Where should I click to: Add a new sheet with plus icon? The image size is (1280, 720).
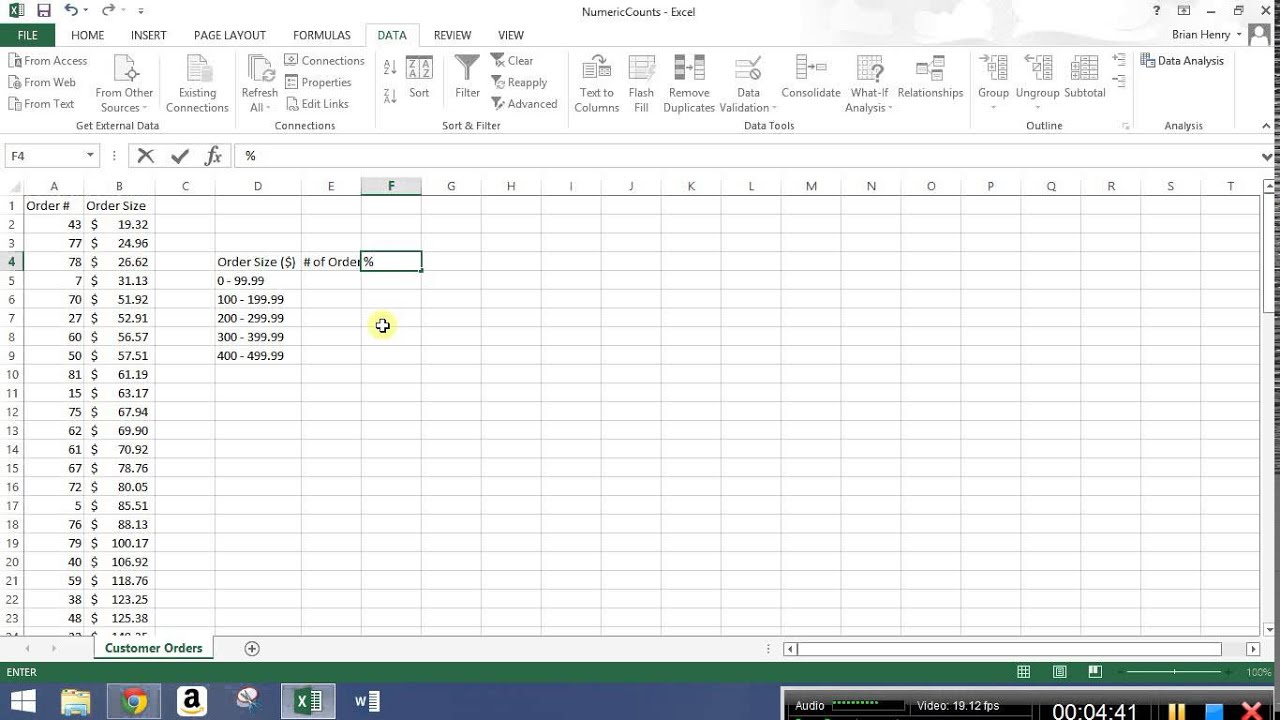(252, 648)
